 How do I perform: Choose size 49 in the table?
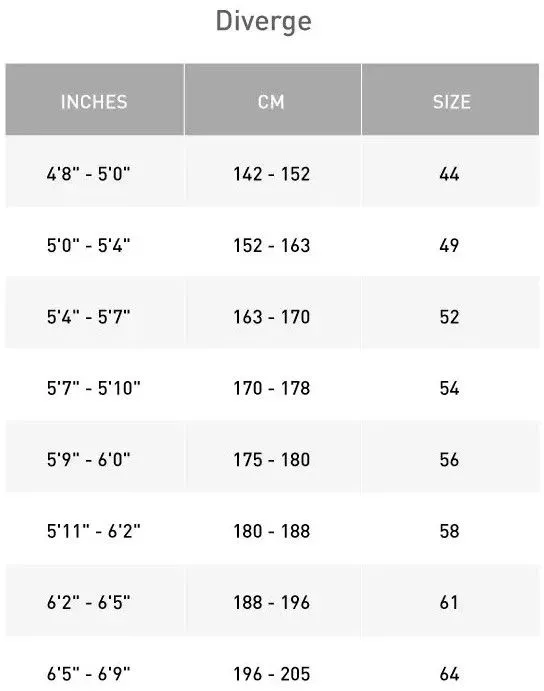449,245
